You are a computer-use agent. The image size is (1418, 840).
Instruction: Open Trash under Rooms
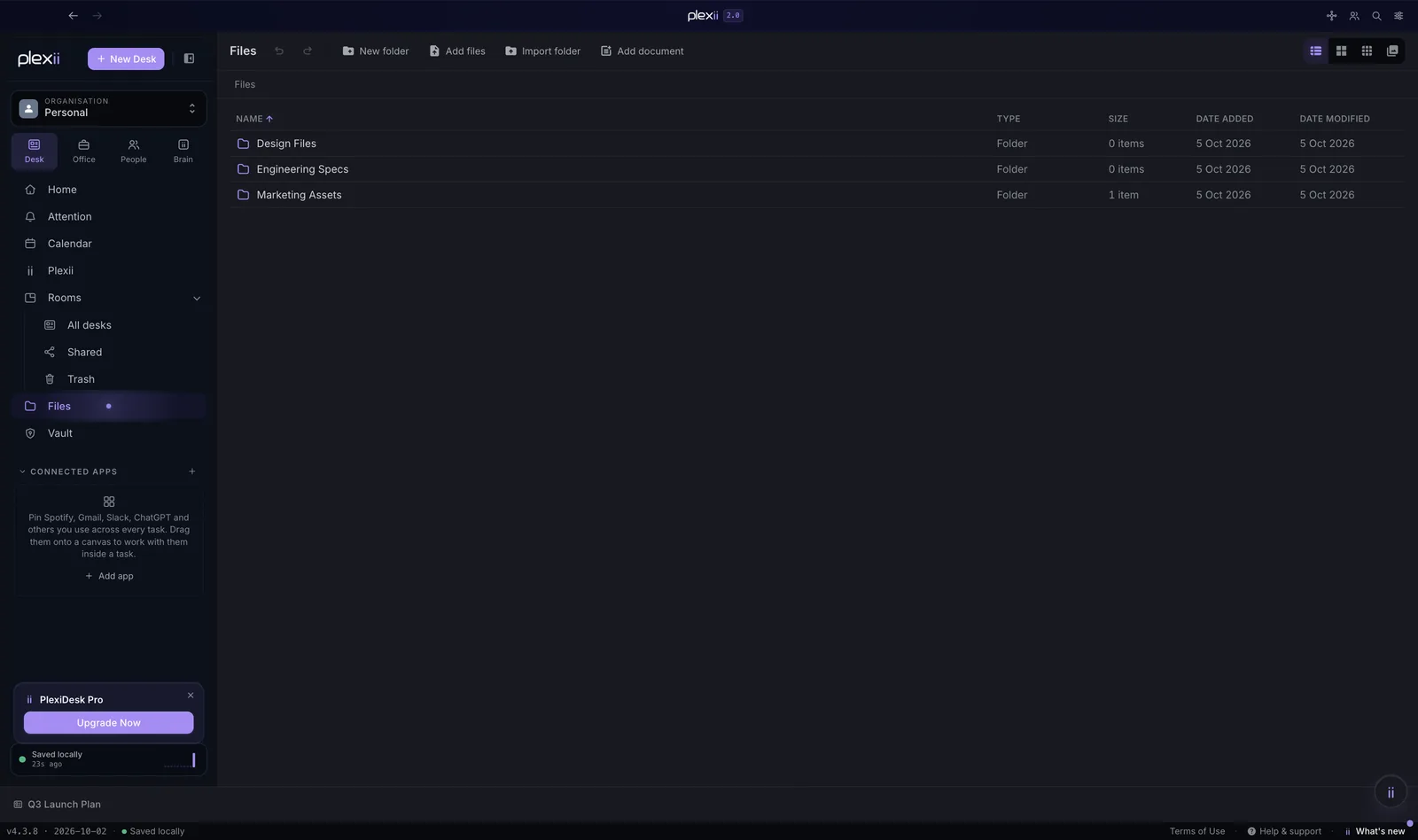(x=118, y=379)
